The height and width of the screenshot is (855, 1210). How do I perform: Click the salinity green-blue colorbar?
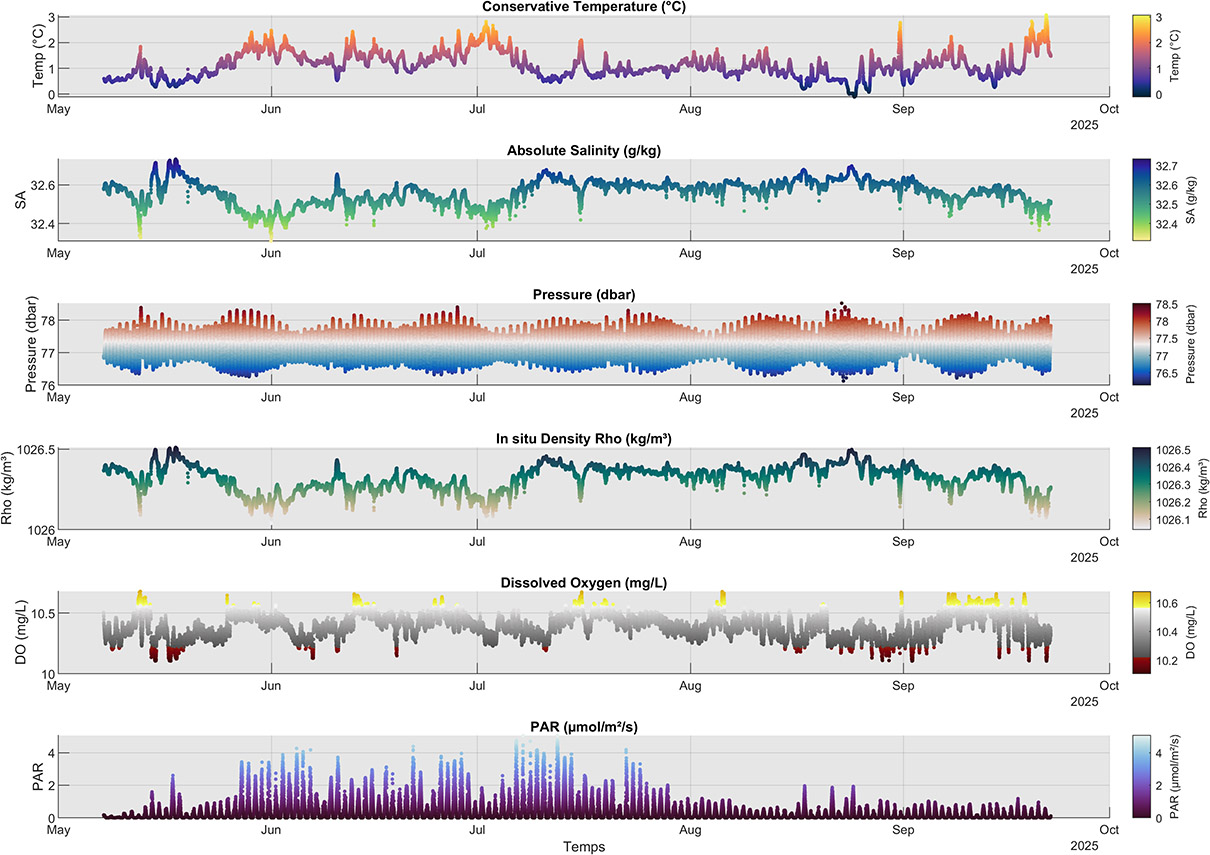coord(1139,199)
